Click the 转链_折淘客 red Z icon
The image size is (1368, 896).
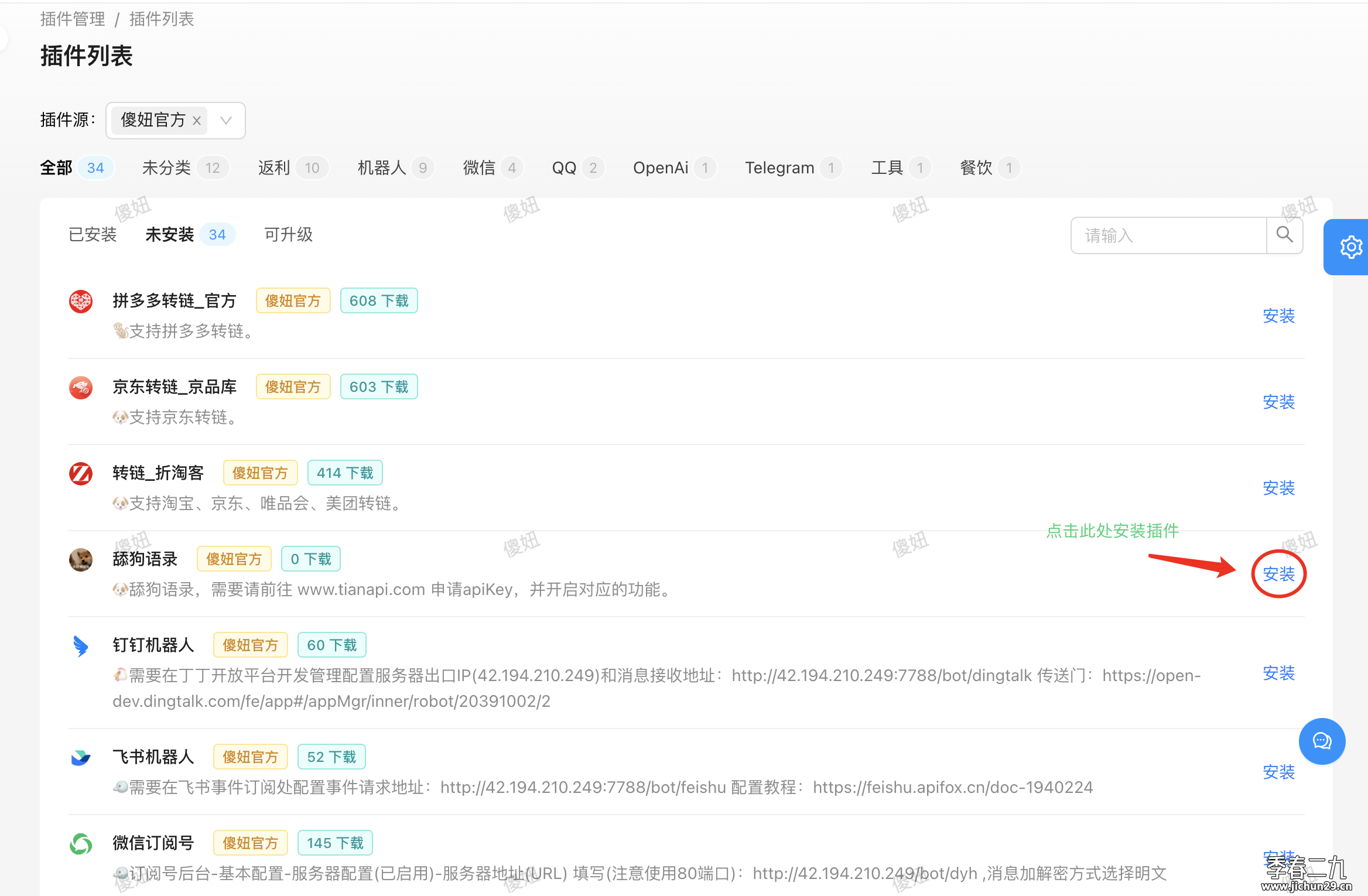tap(81, 474)
